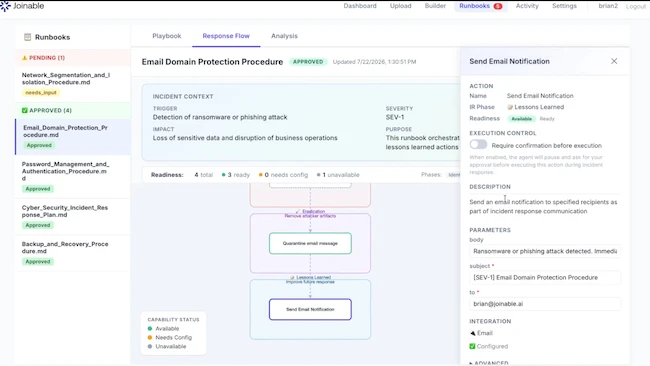Click the '1 unavailable' readiness count

[x=338, y=175]
